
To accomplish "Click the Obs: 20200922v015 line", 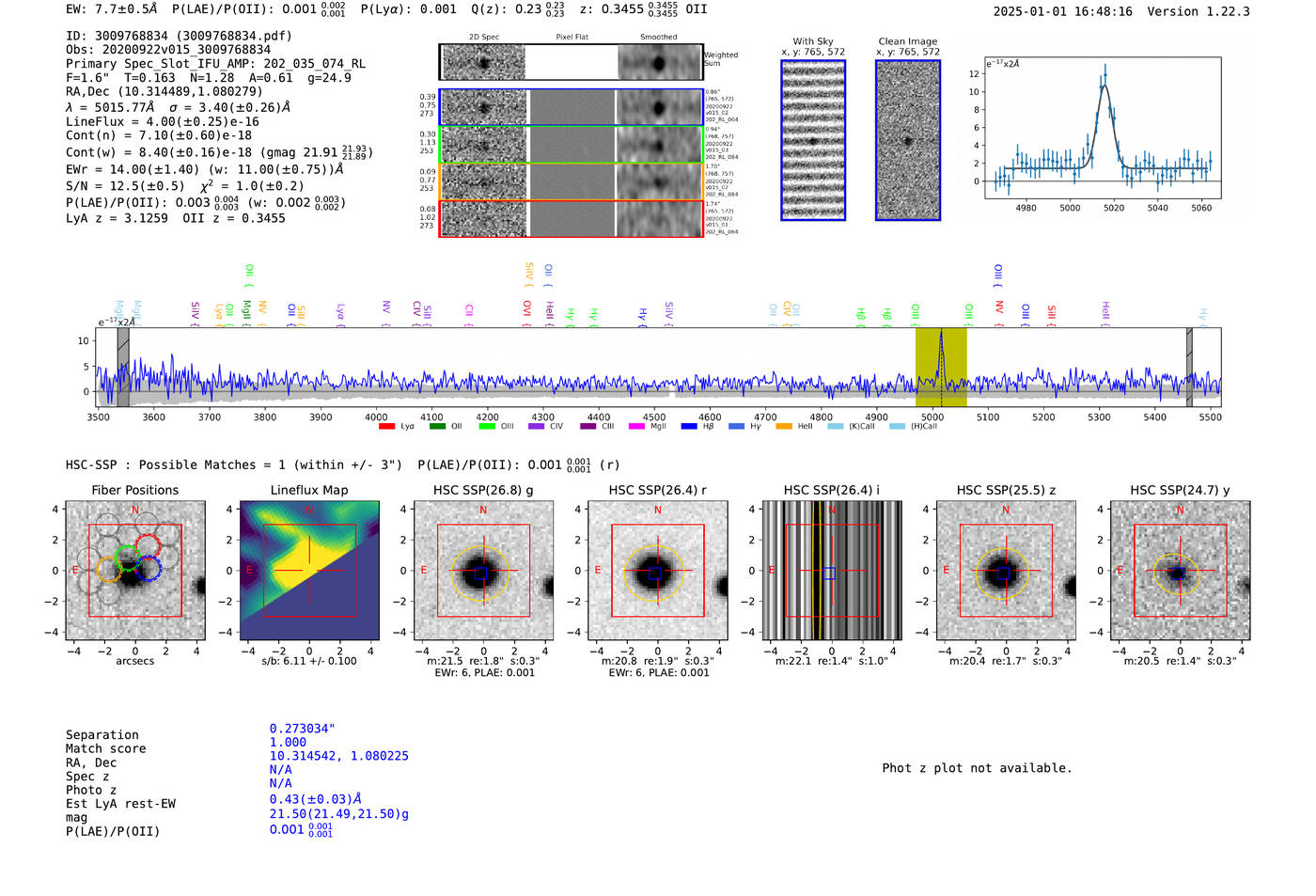I will click(x=168, y=50).
